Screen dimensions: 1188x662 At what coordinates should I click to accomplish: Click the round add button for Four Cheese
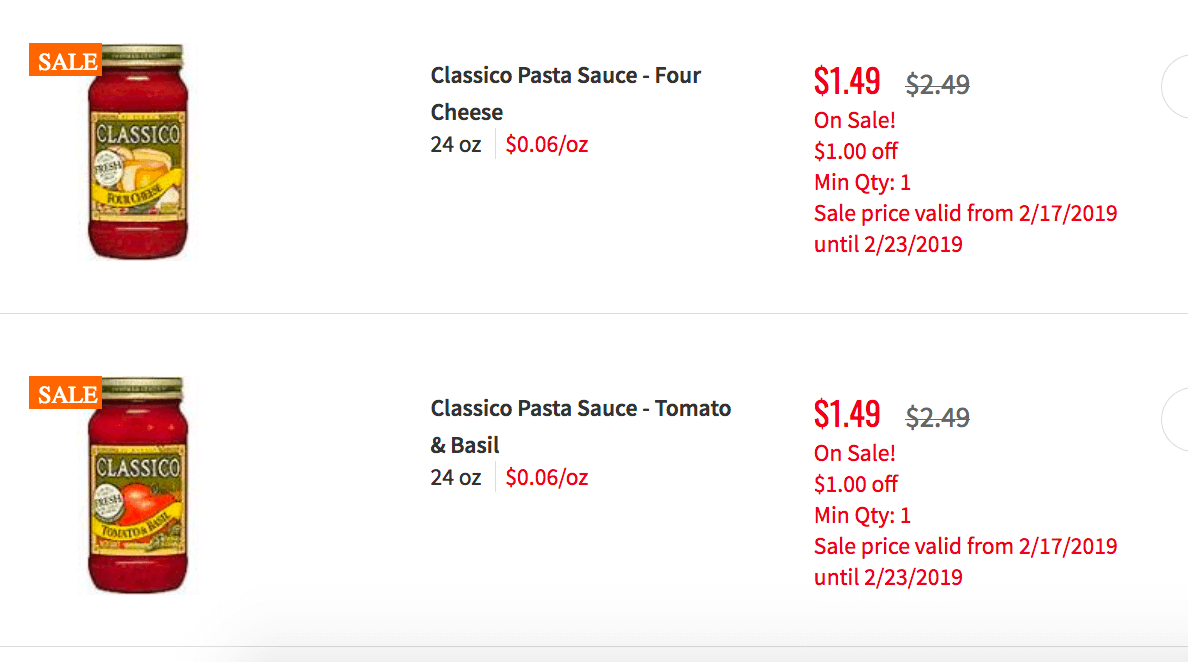click(x=1175, y=86)
